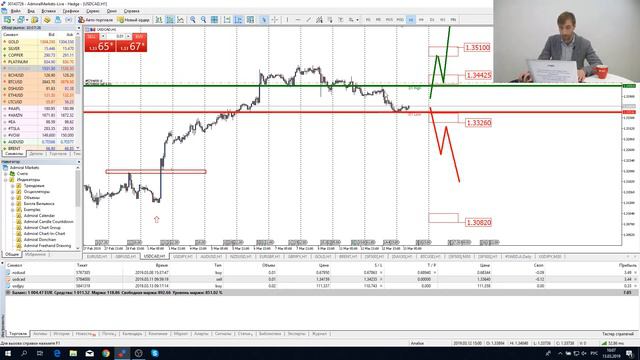Toggle the AutoTrading button
This screenshot has width=640, height=360.
click(x=96, y=20)
